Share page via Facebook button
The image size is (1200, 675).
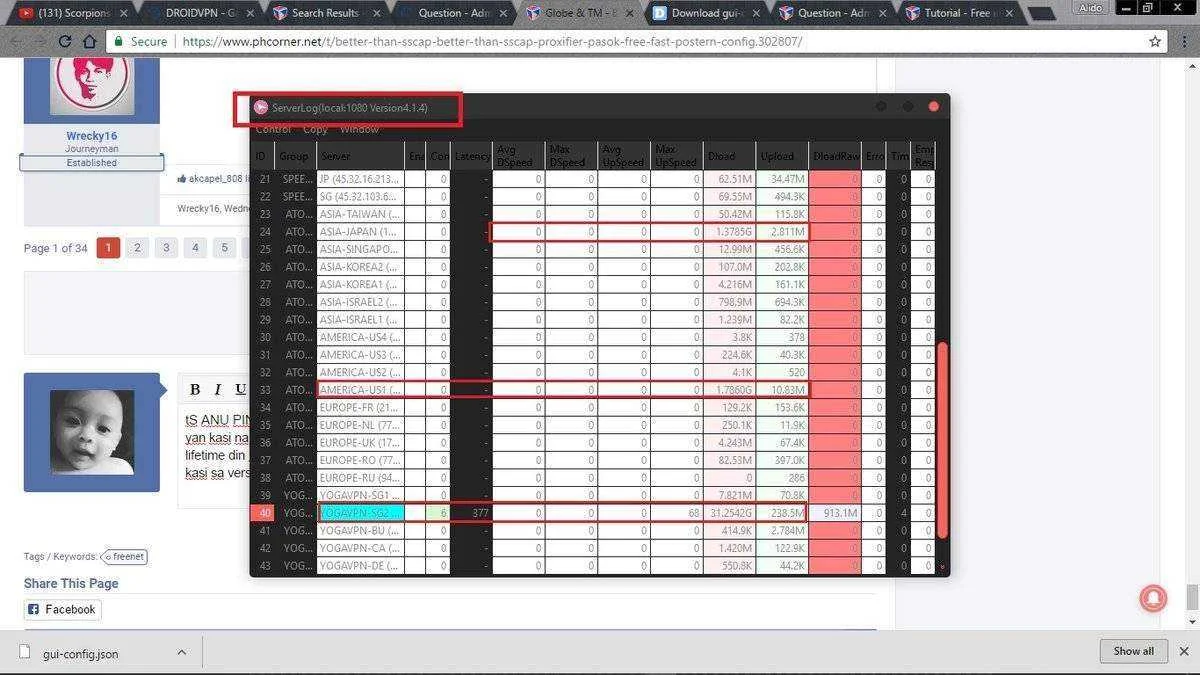62,609
